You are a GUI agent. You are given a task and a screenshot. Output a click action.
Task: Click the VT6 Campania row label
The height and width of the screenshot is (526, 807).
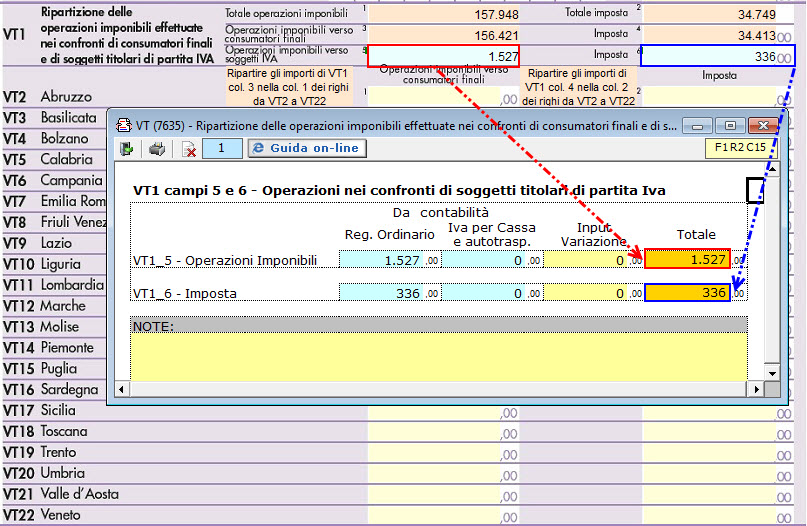[x=52, y=181]
